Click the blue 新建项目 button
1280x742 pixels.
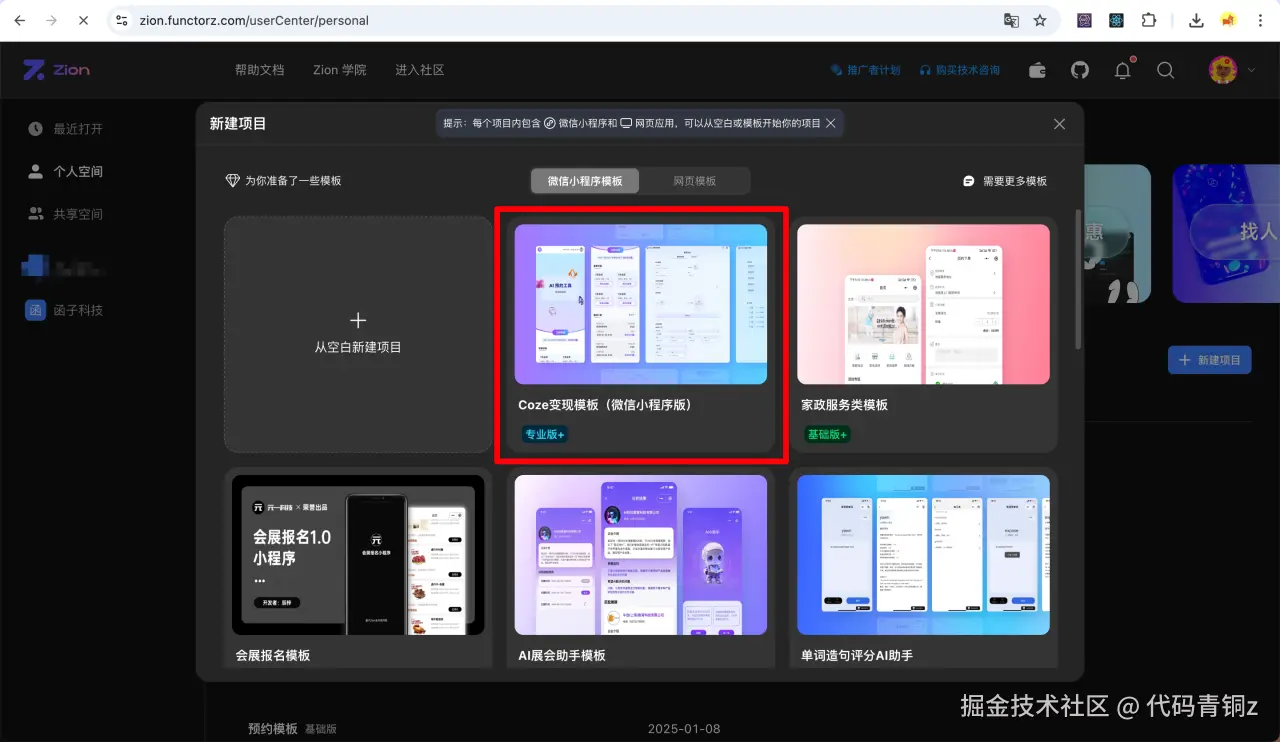[1210, 360]
